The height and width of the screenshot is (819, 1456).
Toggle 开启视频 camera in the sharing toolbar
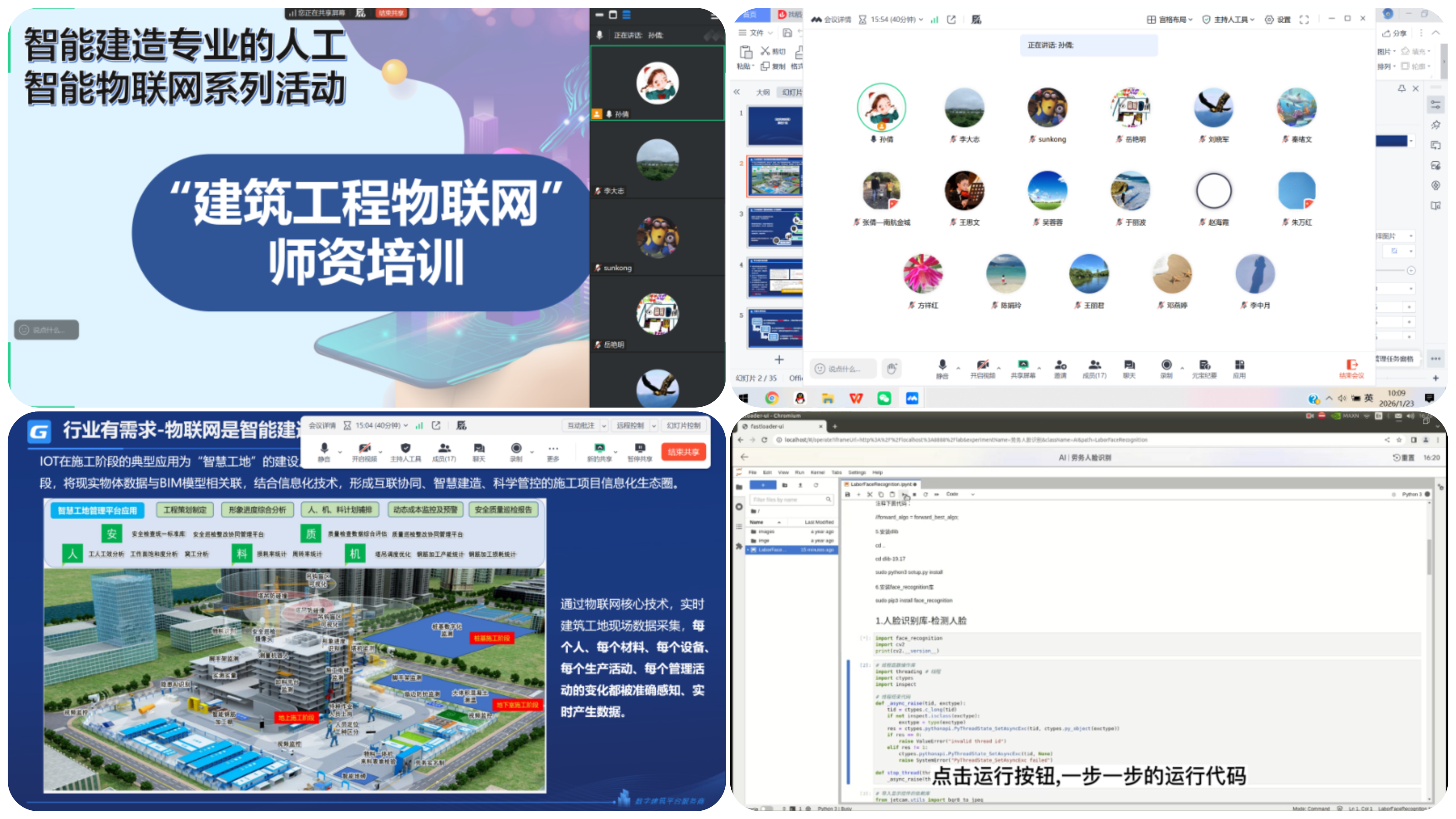click(x=364, y=448)
